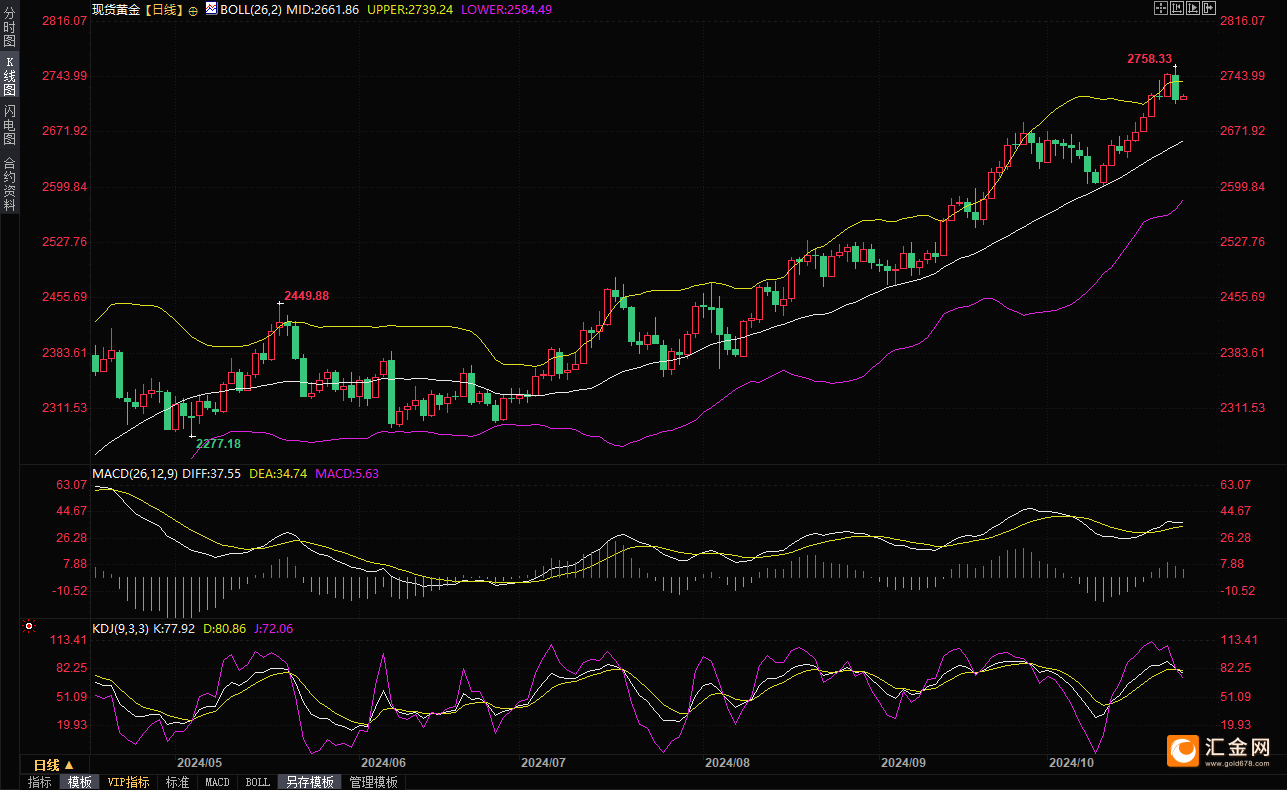Click the UPPER:2739.24 value

412,9
